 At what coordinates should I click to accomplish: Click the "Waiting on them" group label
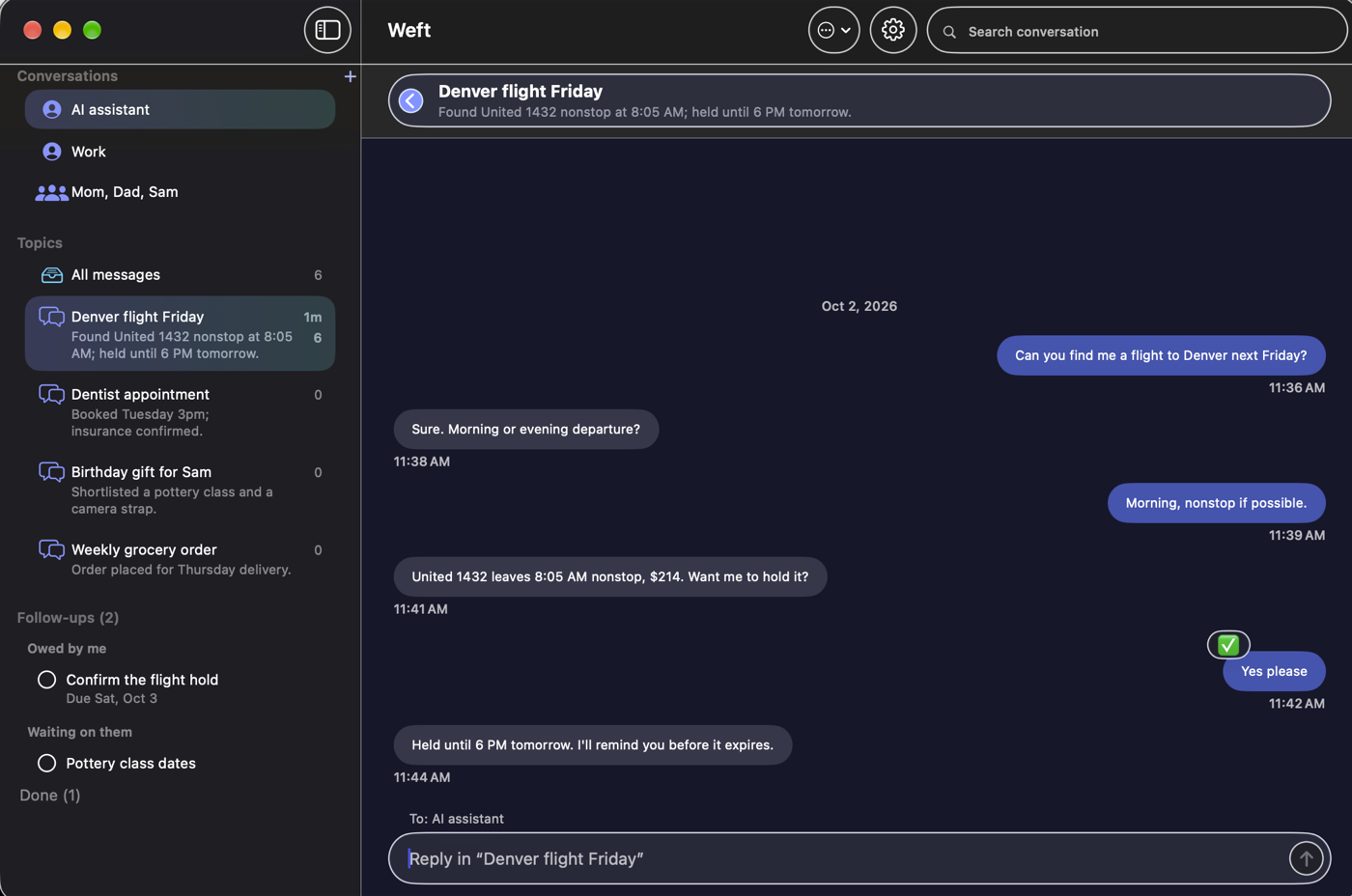point(80,732)
